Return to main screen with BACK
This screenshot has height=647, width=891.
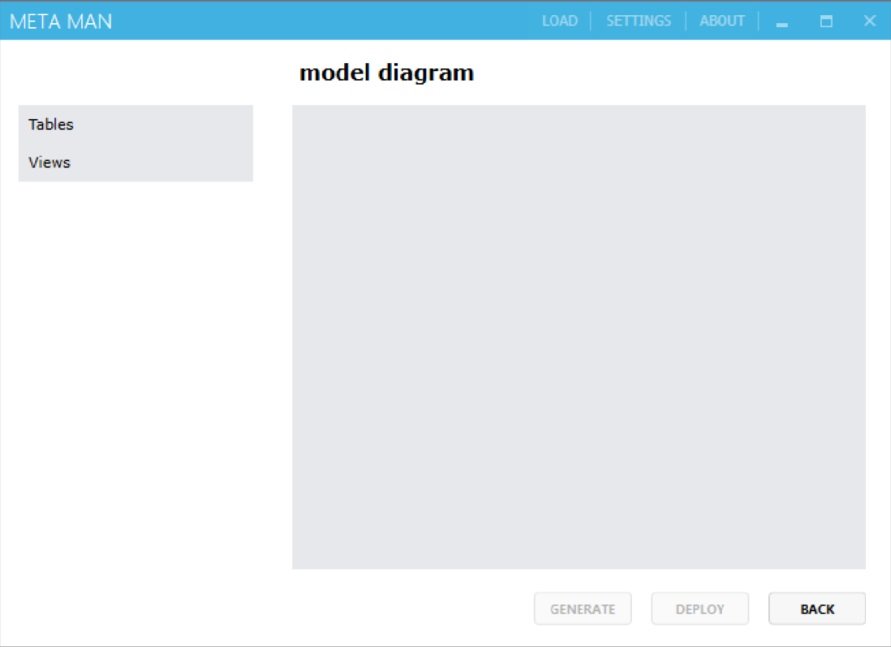click(817, 608)
